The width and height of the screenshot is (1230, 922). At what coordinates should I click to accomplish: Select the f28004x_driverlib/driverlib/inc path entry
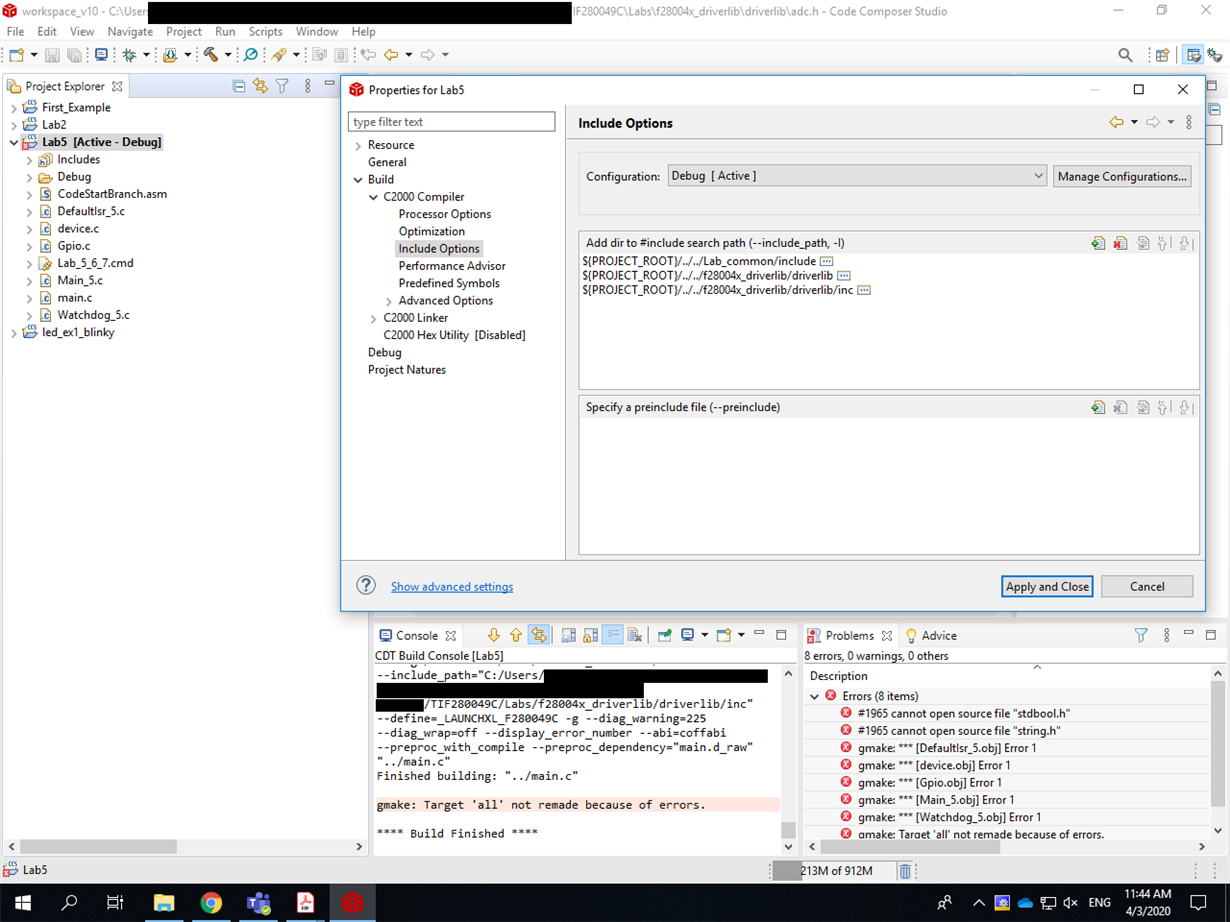point(717,290)
